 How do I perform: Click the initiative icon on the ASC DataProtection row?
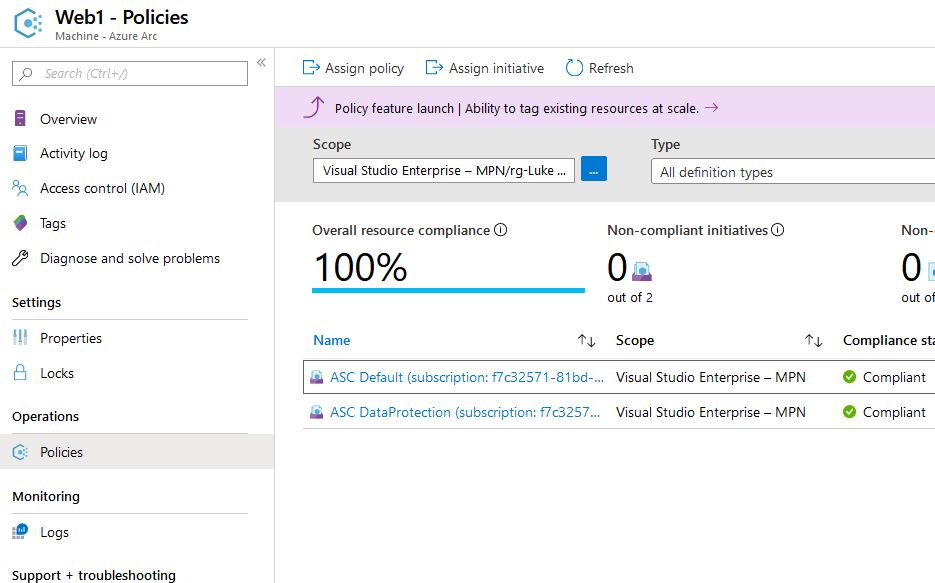coord(317,412)
